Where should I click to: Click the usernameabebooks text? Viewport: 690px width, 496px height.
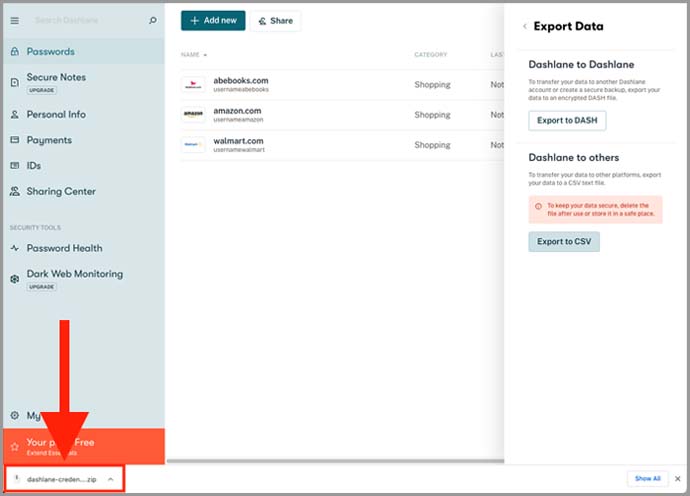tap(241, 90)
